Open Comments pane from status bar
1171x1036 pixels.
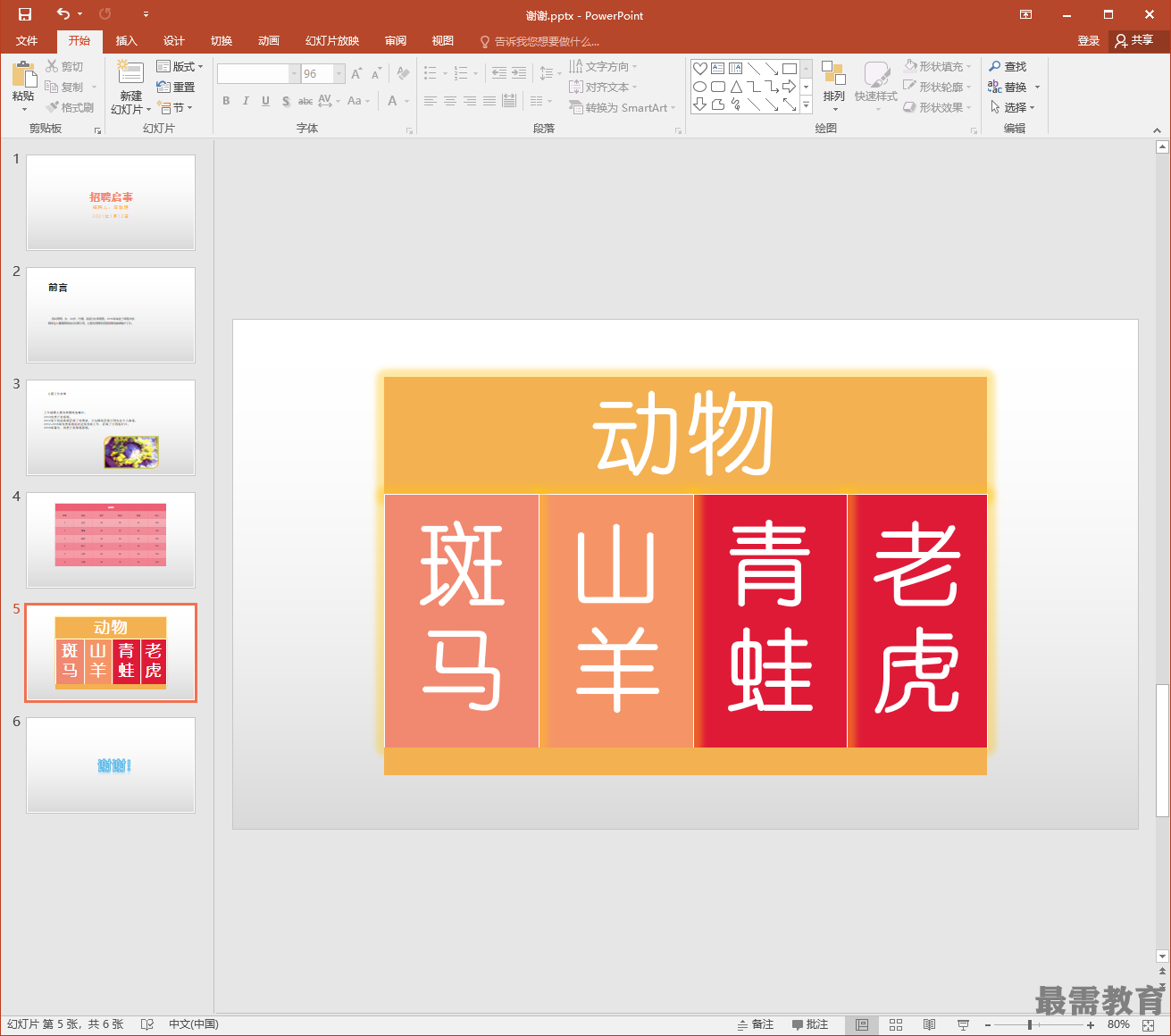[x=810, y=1024]
